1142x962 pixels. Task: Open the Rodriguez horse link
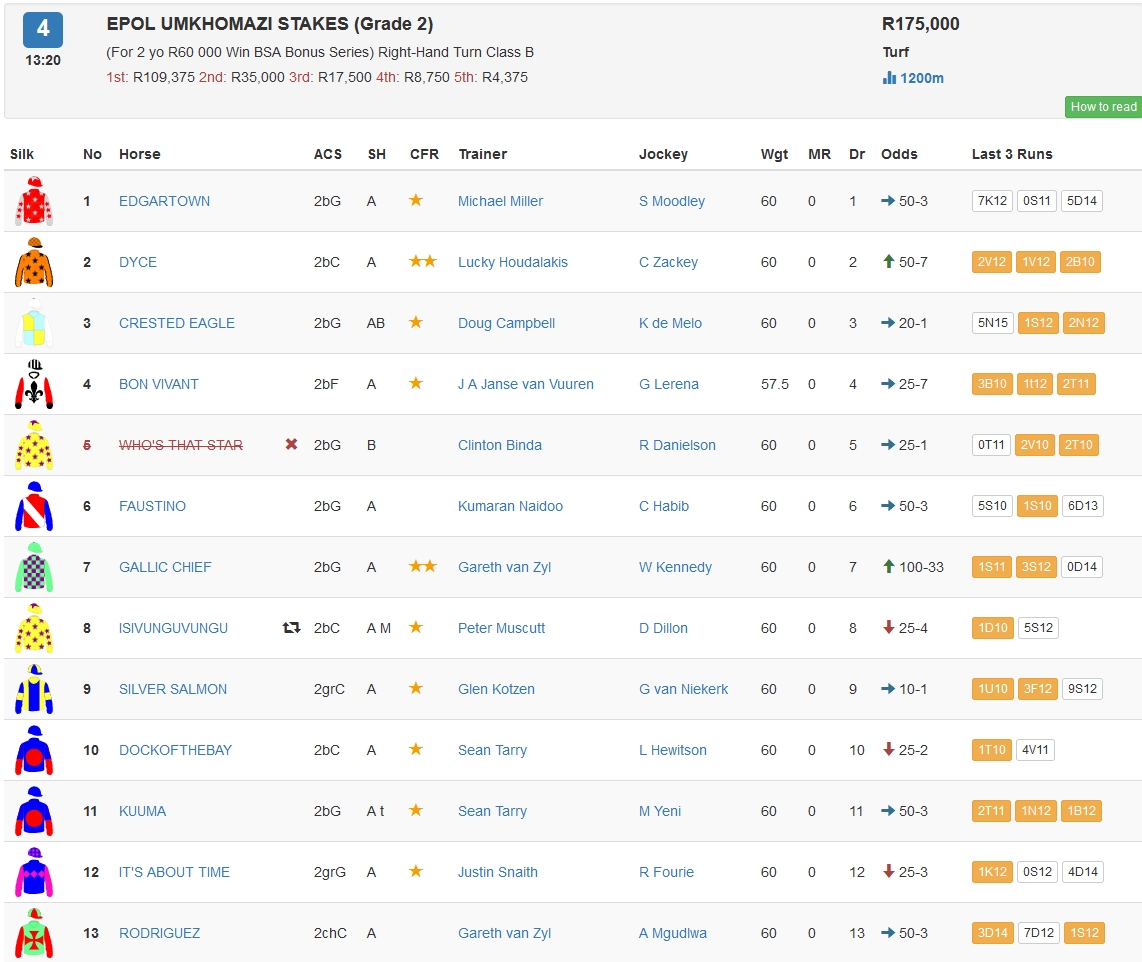pyautogui.click(x=159, y=933)
